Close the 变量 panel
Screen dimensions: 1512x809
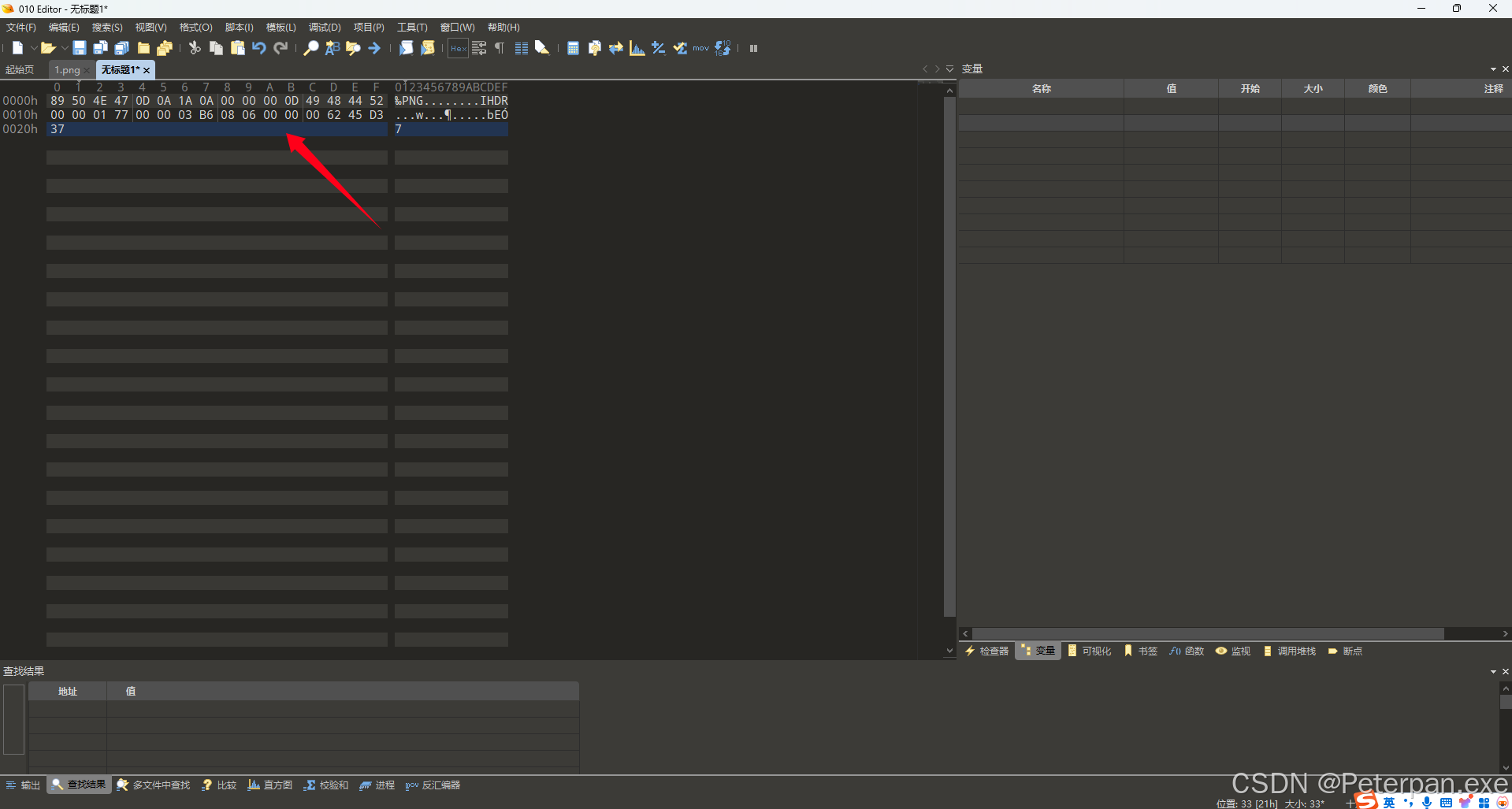coord(1506,69)
